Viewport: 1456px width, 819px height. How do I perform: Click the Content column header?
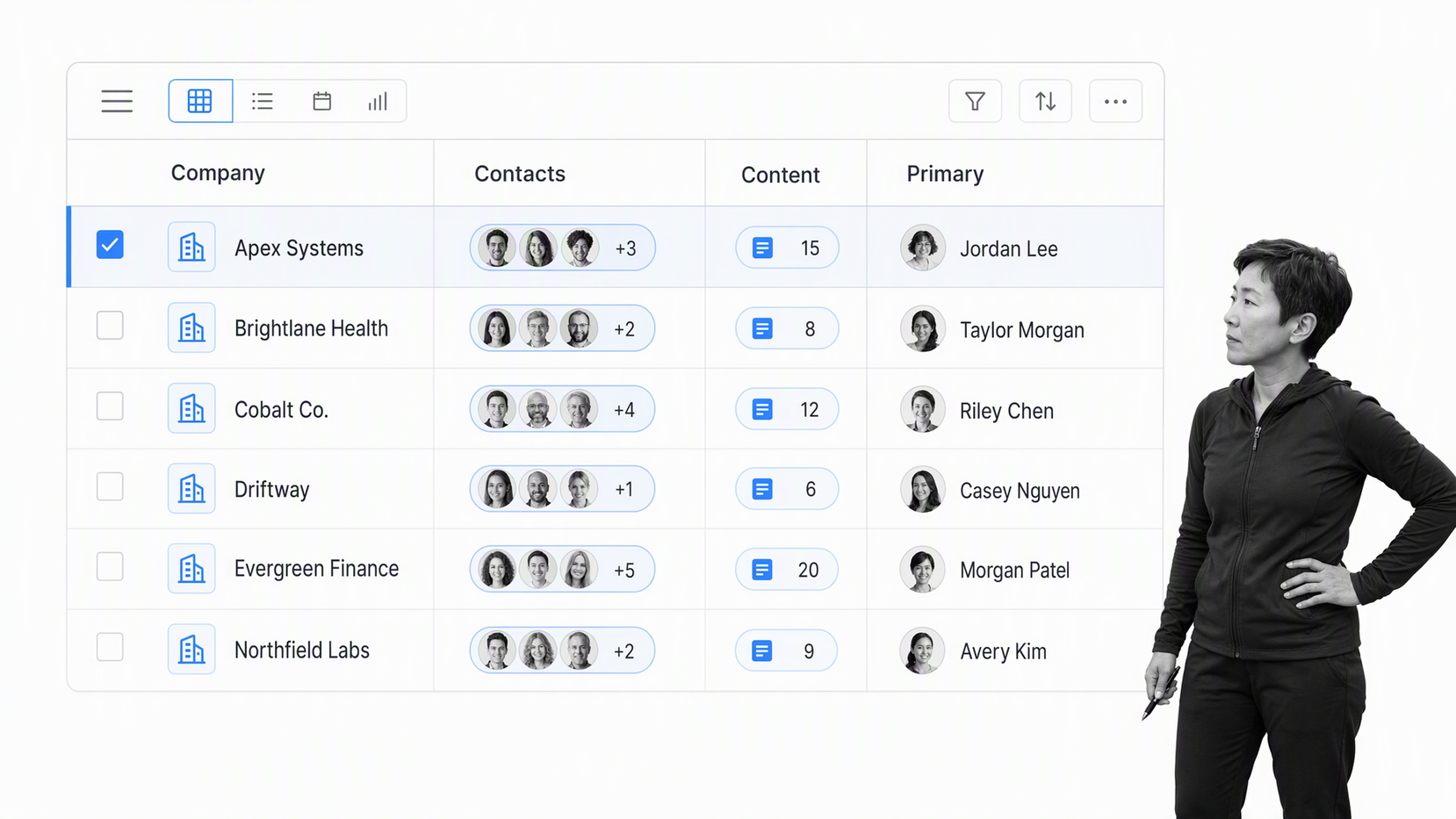(x=781, y=175)
